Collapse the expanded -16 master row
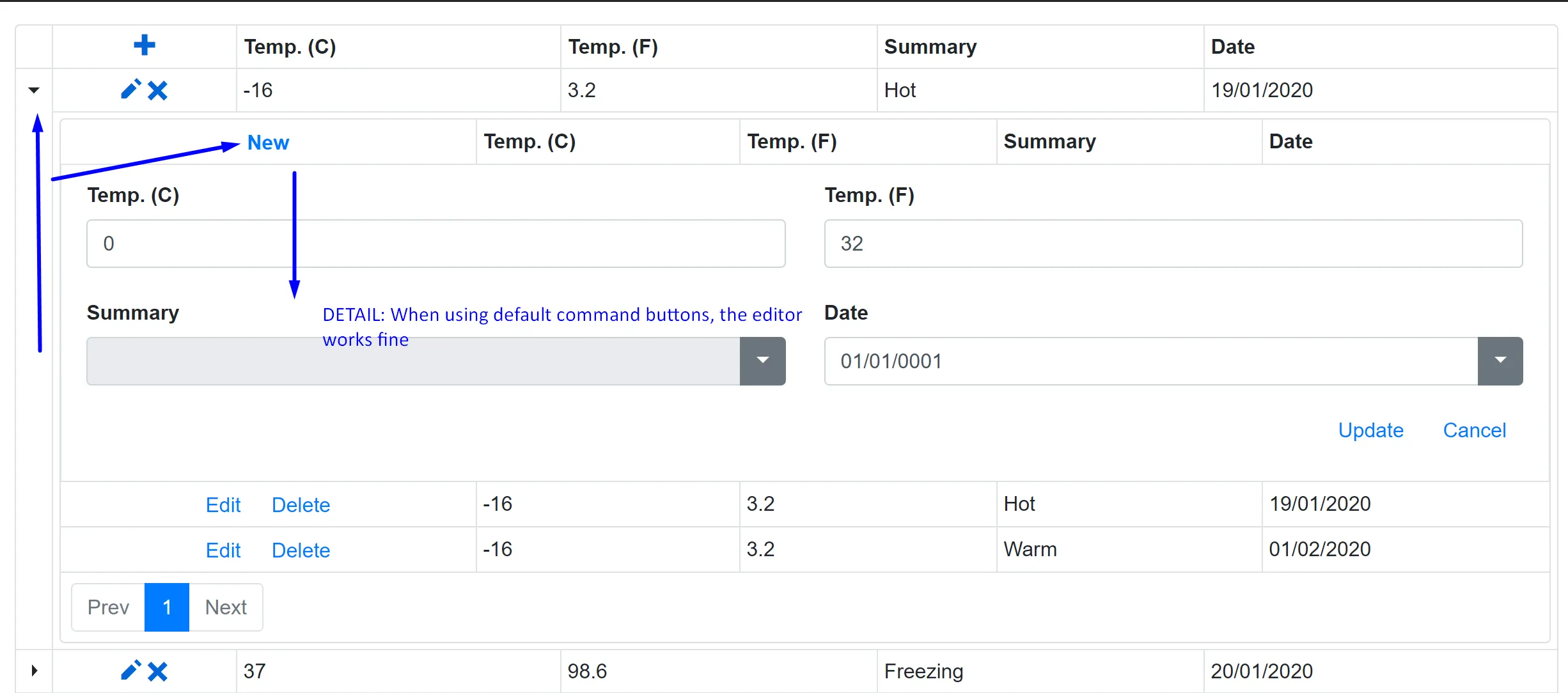Screen dimensions: 1568x693 pyautogui.click(x=34, y=90)
